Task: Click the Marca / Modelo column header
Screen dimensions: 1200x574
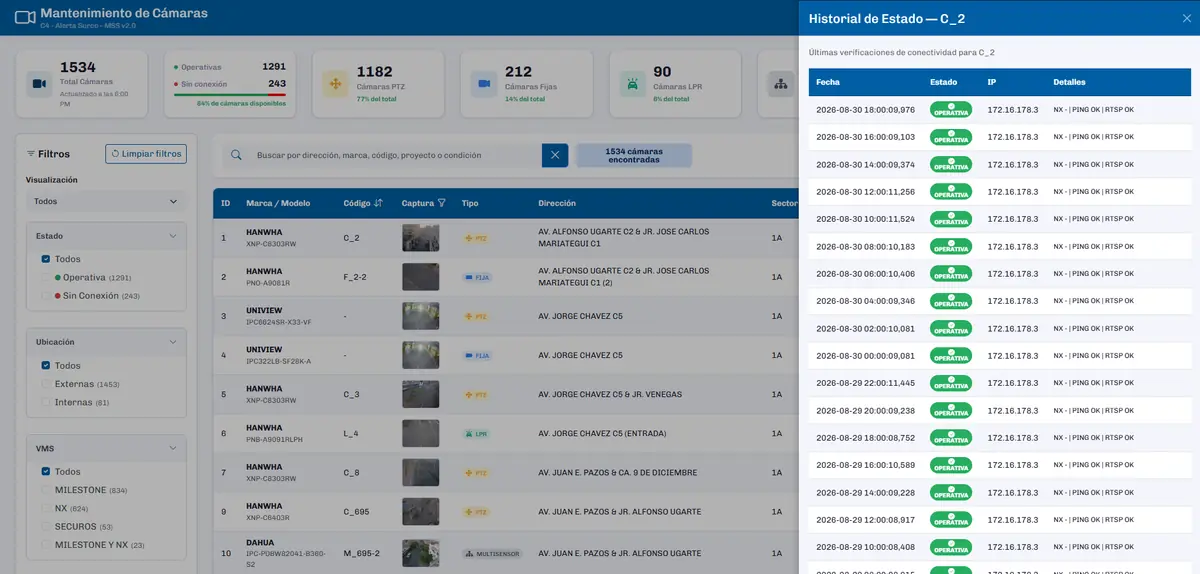Action: click(x=278, y=203)
